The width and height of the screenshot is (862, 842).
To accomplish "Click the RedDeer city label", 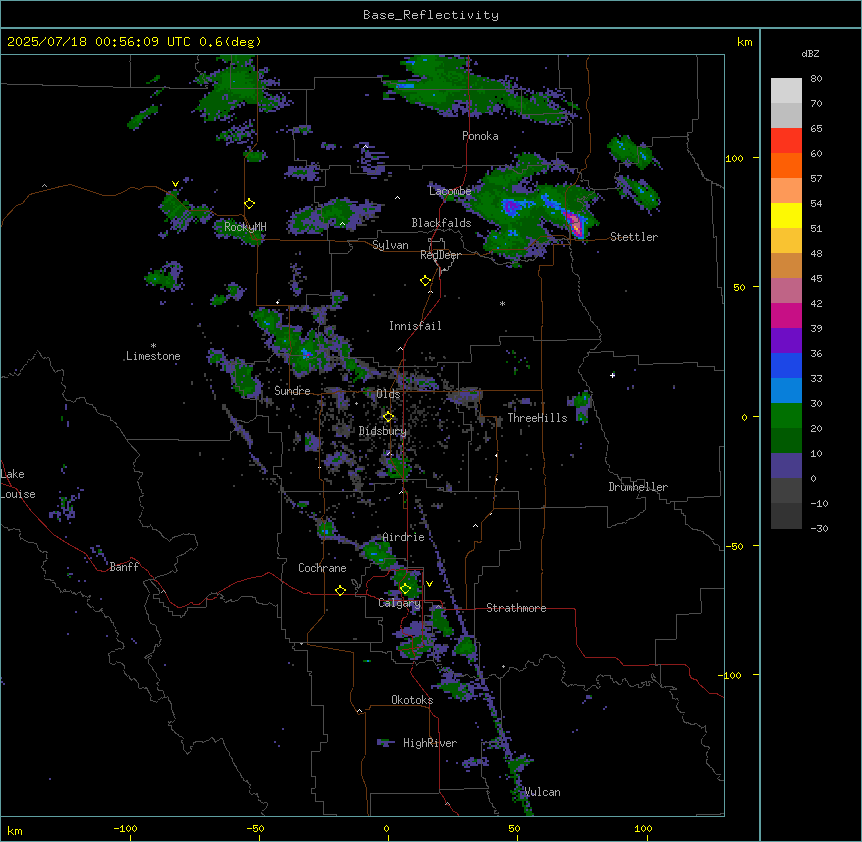I will [440, 255].
